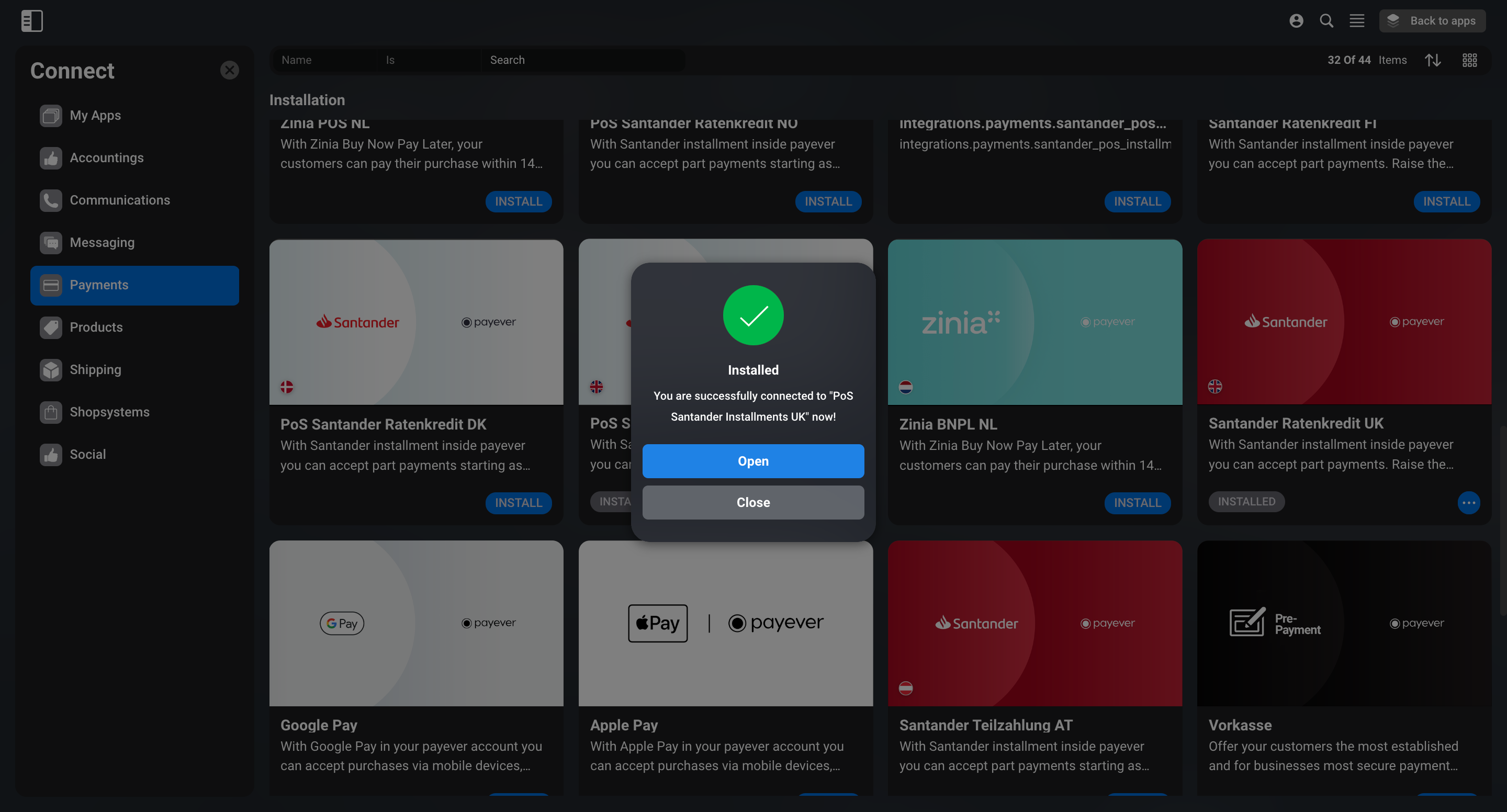Open the Name filter dropdown
Image resolution: width=1507 pixels, height=812 pixels.
pos(324,60)
